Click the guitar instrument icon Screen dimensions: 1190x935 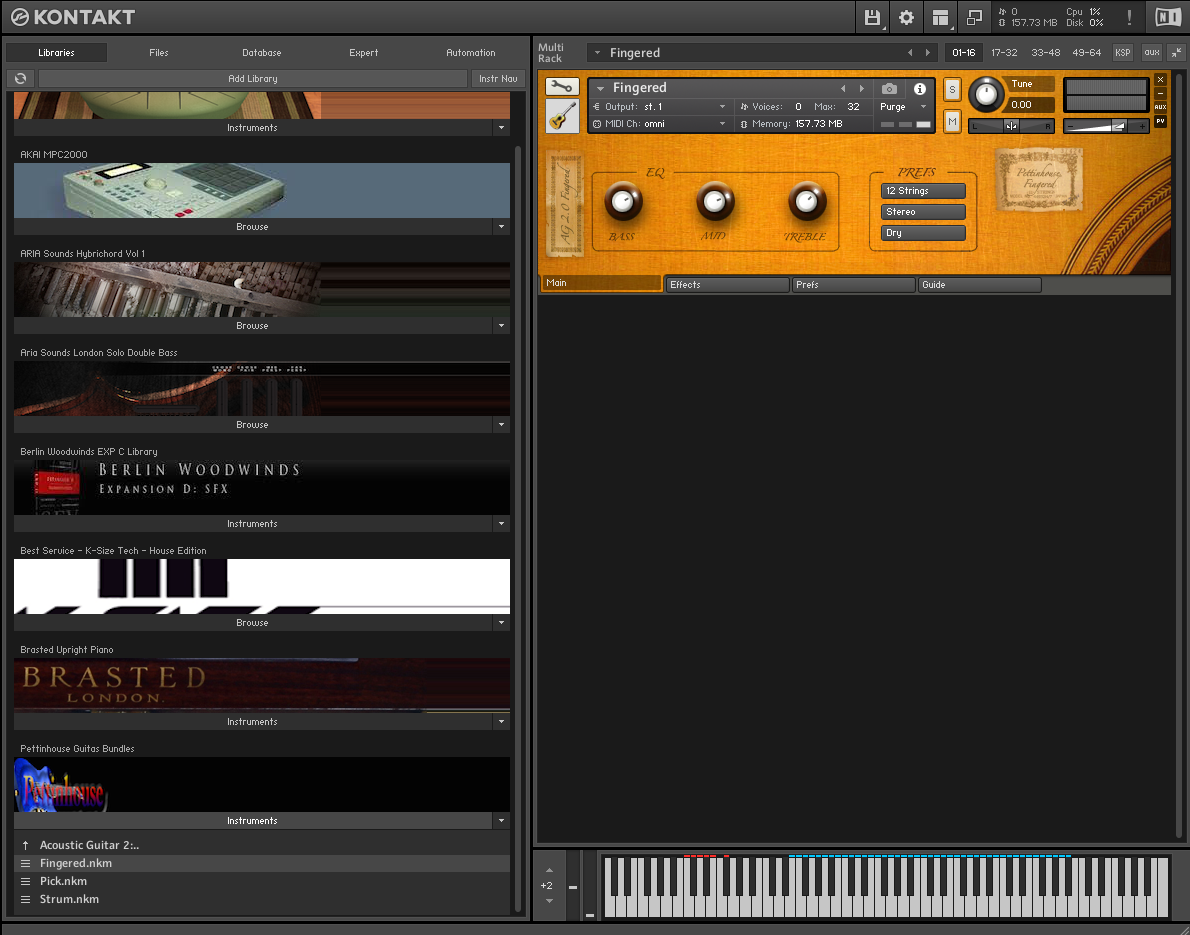point(562,116)
